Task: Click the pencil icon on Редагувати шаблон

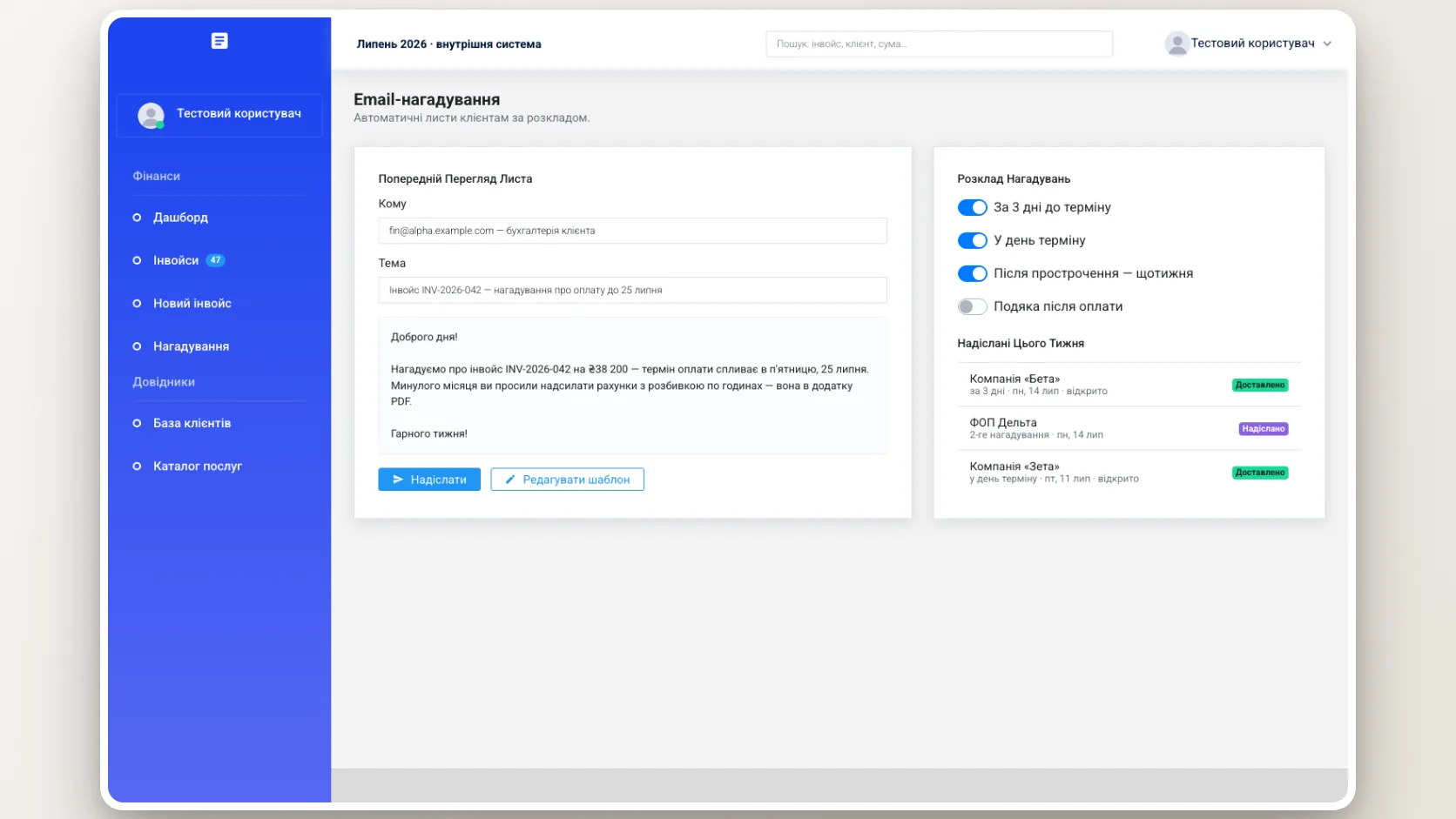Action: (510, 480)
